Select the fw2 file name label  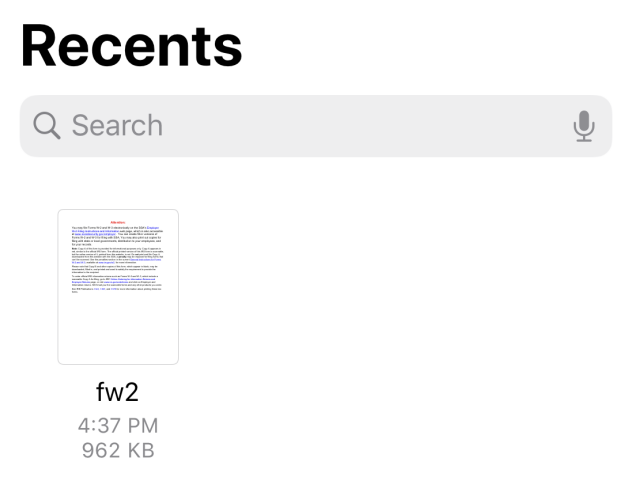coord(118,392)
